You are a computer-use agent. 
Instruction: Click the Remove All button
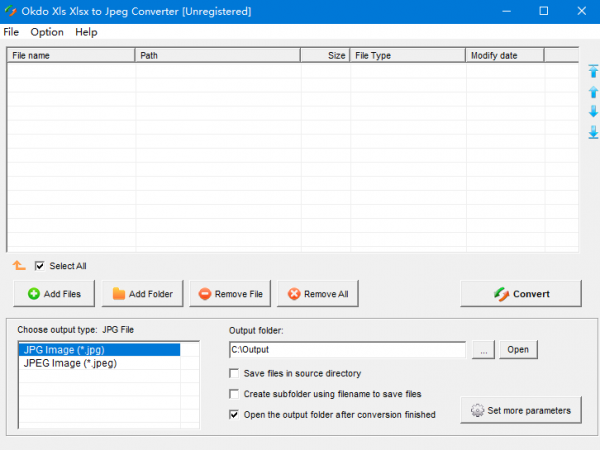pyautogui.click(x=318, y=293)
